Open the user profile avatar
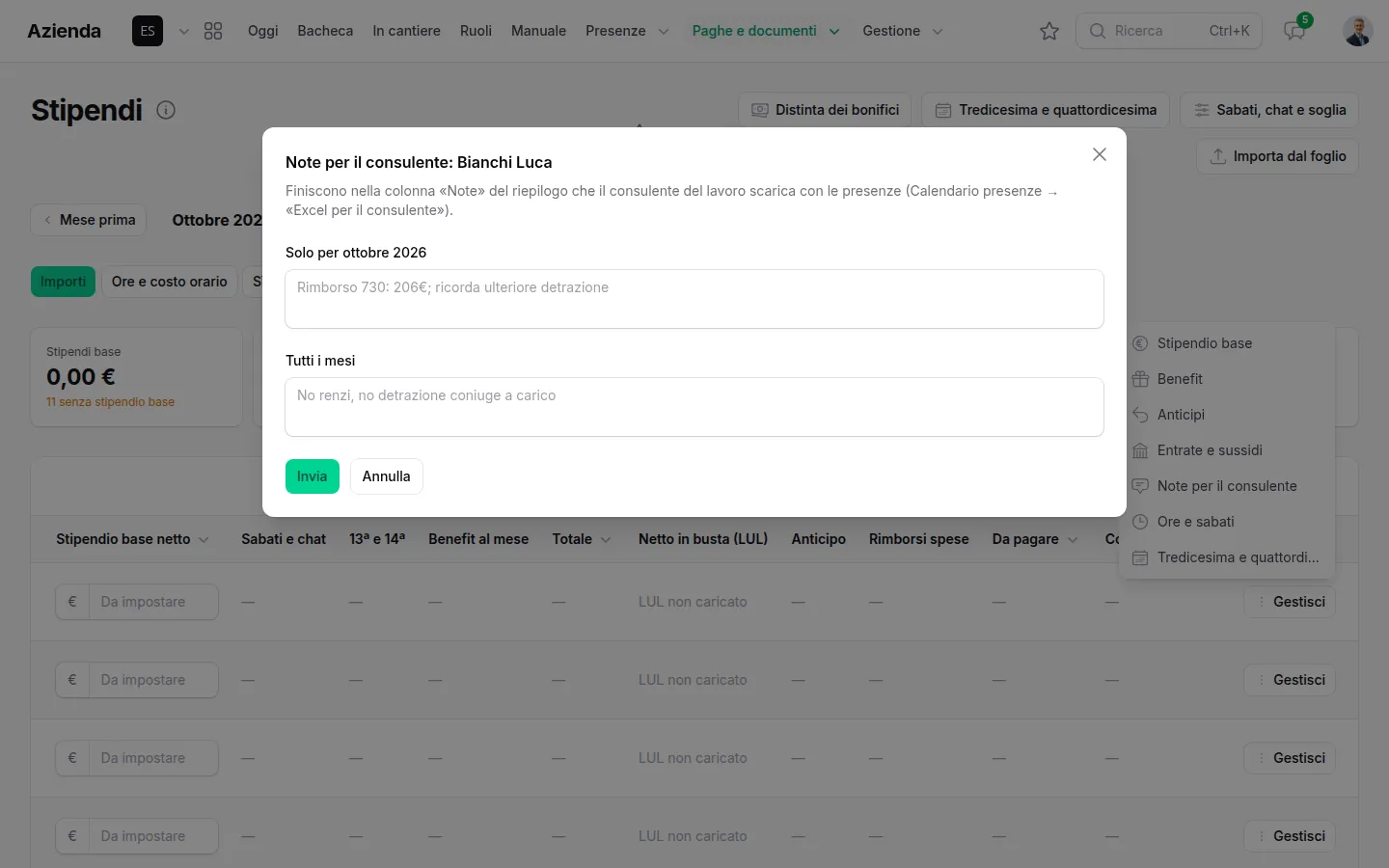This screenshot has width=1389, height=868. (1358, 31)
